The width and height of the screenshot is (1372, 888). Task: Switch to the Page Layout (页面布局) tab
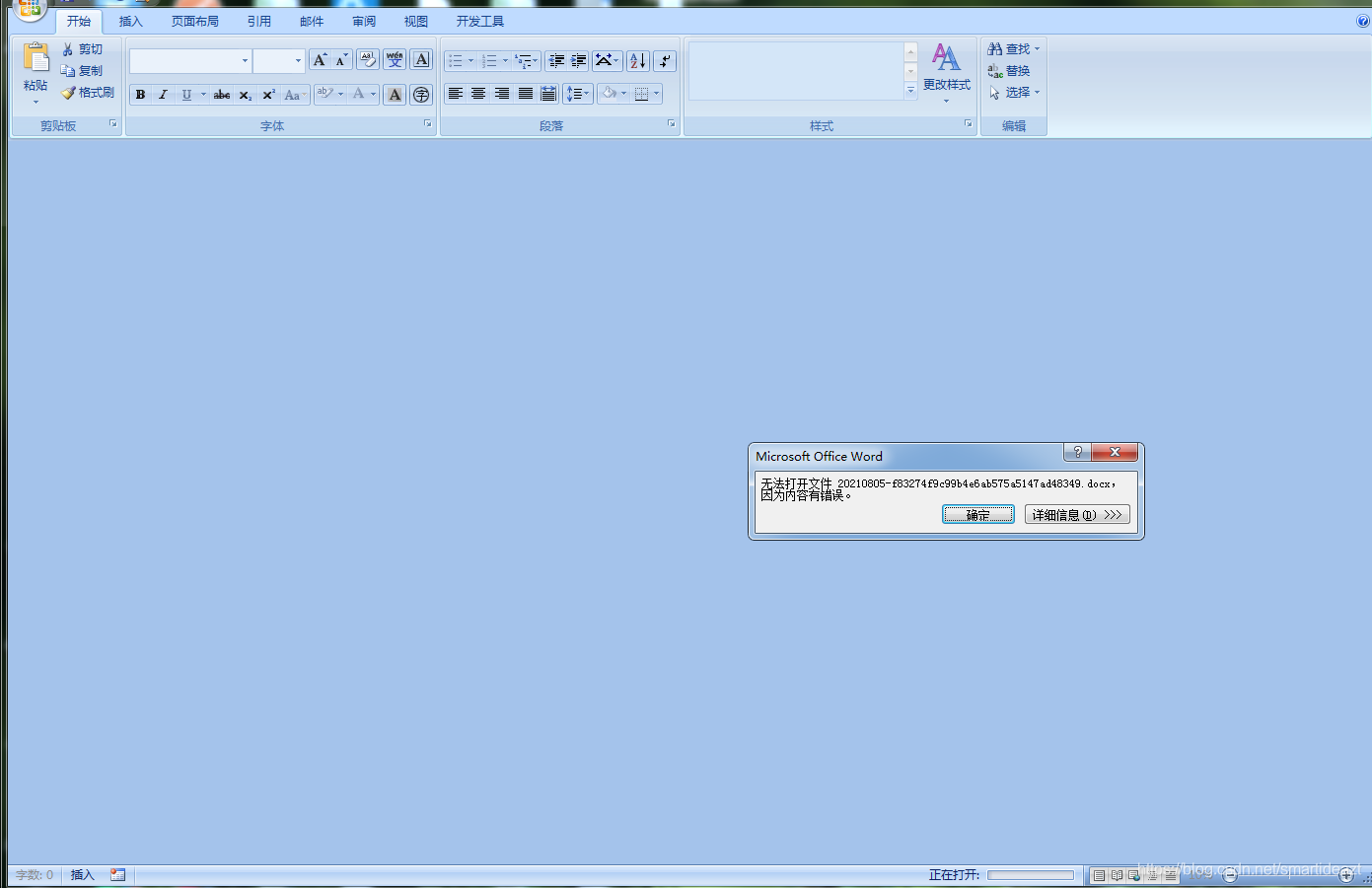click(x=194, y=22)
